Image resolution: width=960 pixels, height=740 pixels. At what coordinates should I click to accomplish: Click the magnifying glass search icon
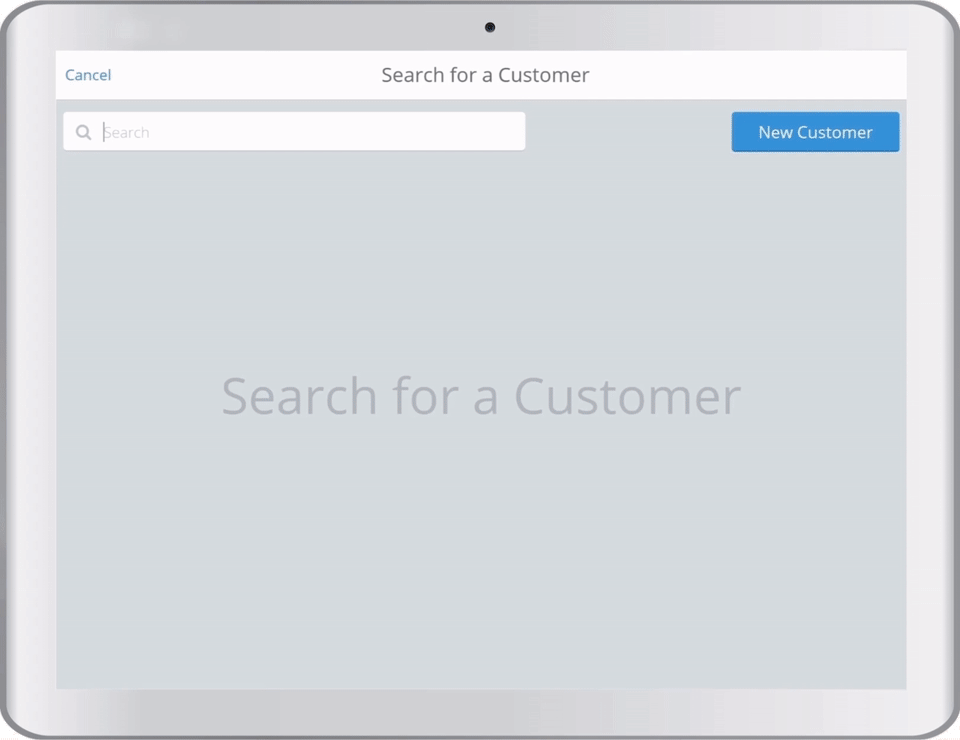[83, 132]
